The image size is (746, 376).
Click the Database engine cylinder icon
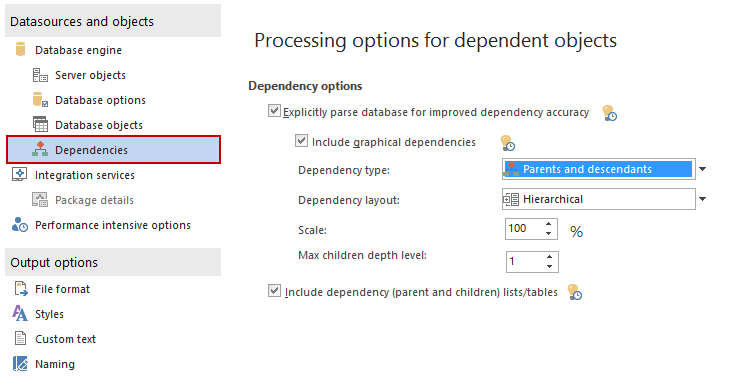[x=20, y=49]
